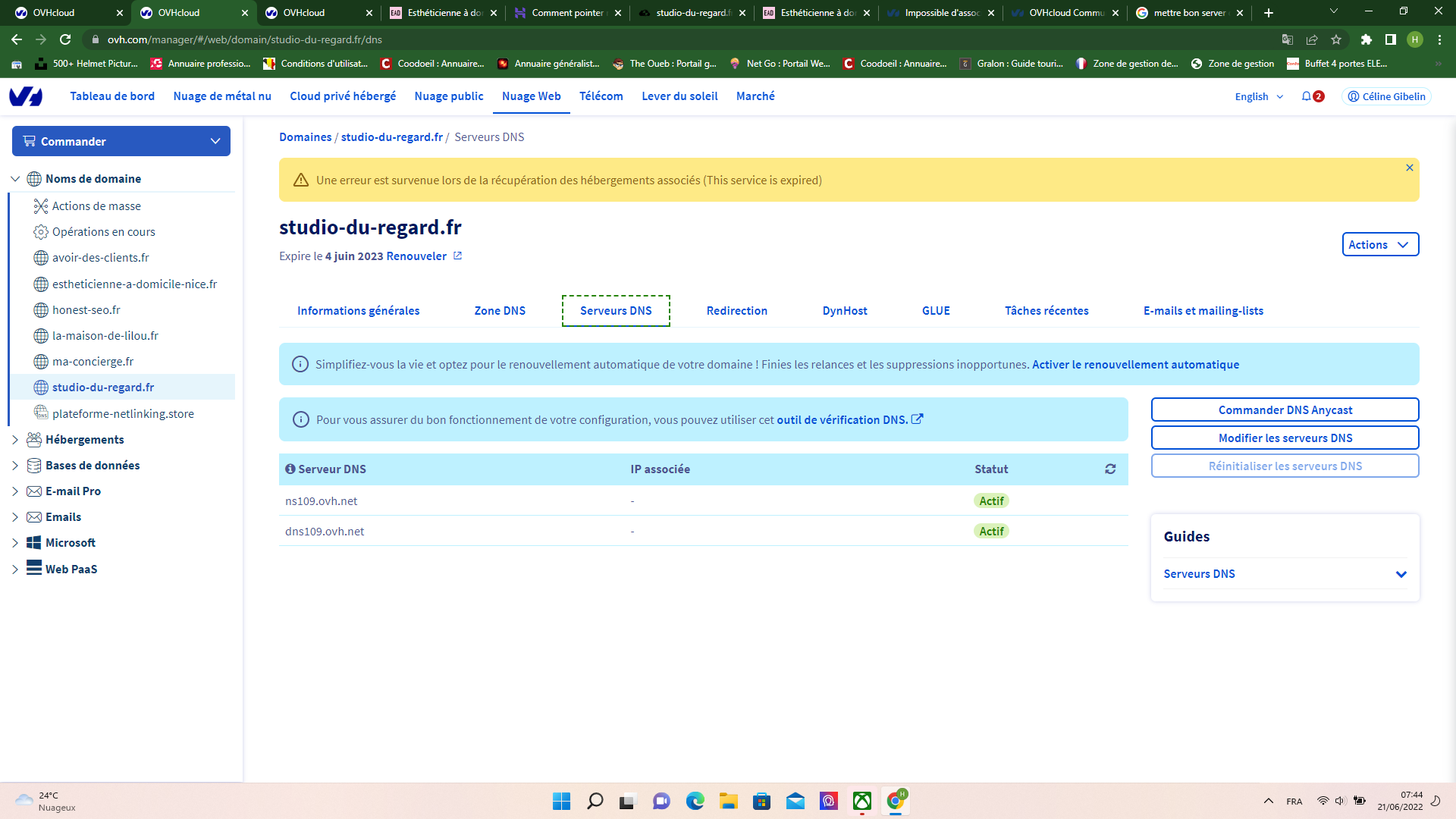
Task: Switch to the Impossible d'assoc browser tab
Action: tap(940, 13)
